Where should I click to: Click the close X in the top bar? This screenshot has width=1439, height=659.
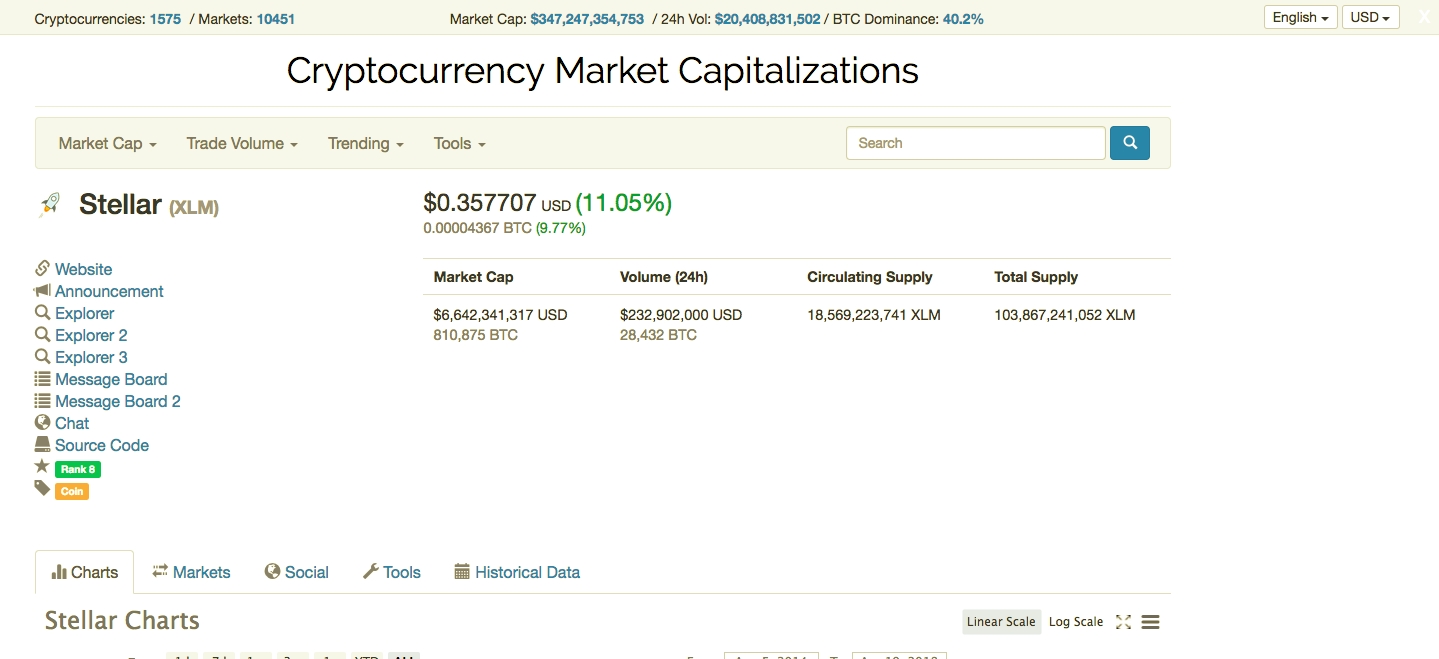tap(1424, 18)
